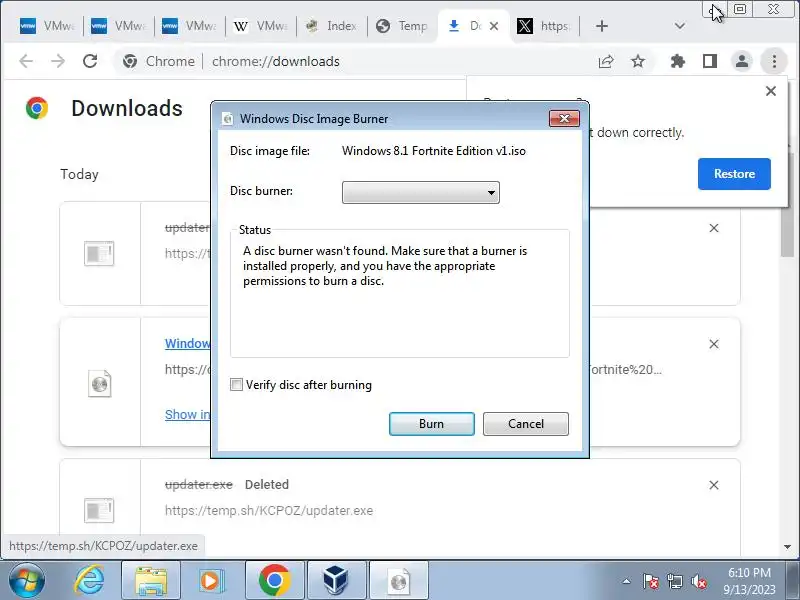Bookmark this tab with star icon
800x600 pixels.
638,62
